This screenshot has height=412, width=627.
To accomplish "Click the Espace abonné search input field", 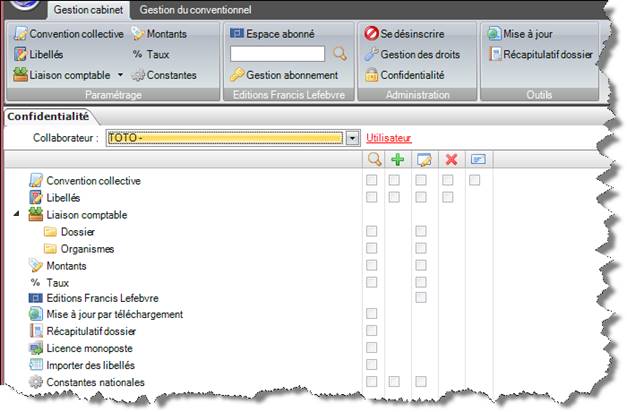I will [x=278, y=54].
